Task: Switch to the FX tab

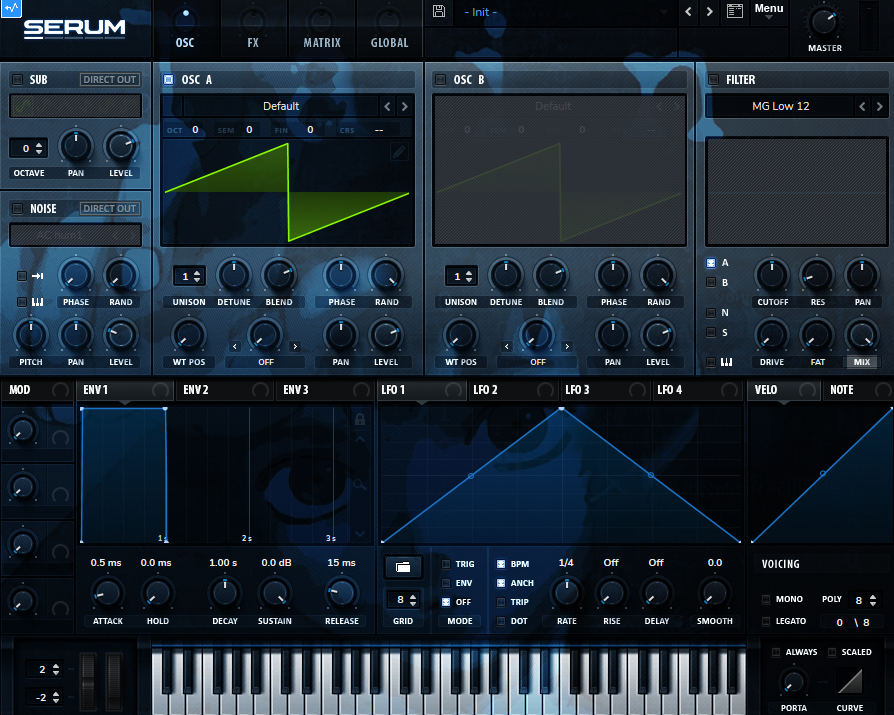Action: [x=253, y=29]
